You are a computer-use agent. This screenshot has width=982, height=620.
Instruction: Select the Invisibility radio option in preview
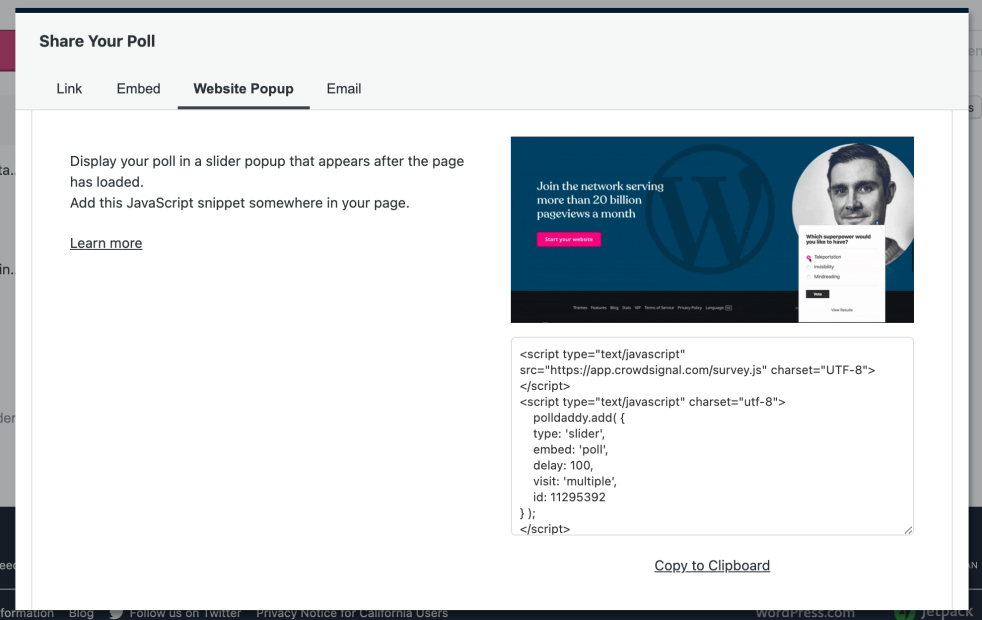[809, 267]
